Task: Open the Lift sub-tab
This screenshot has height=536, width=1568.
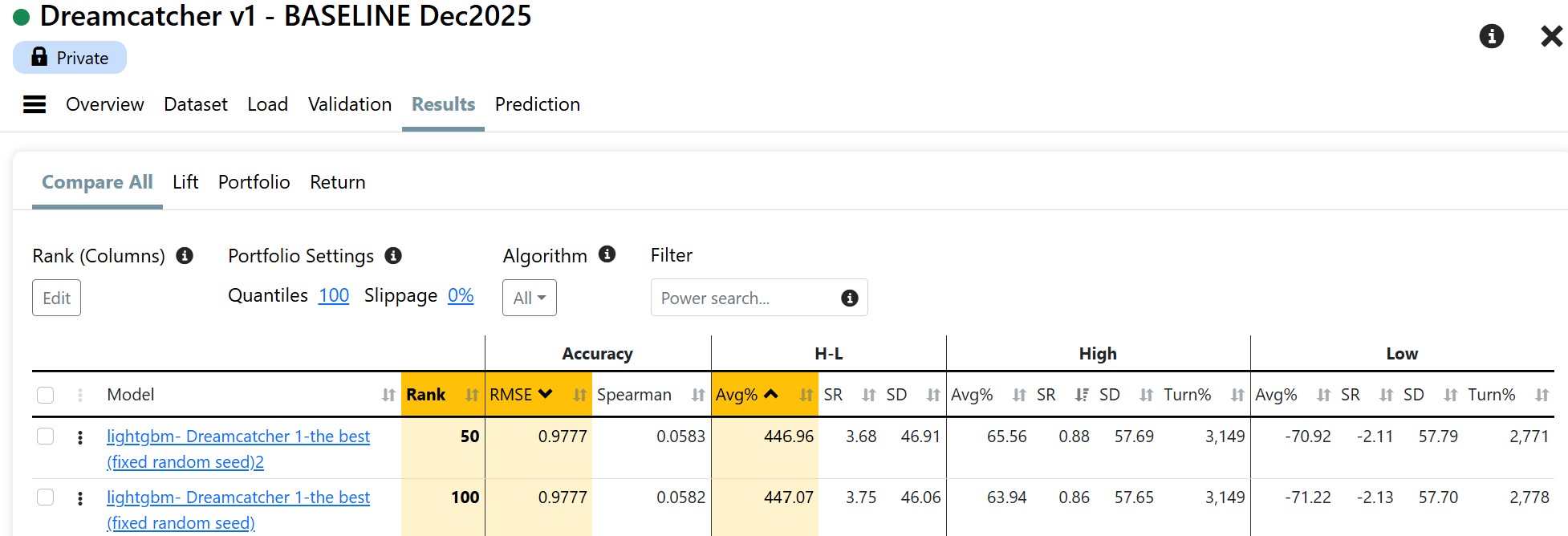Action: pos(185,182)
